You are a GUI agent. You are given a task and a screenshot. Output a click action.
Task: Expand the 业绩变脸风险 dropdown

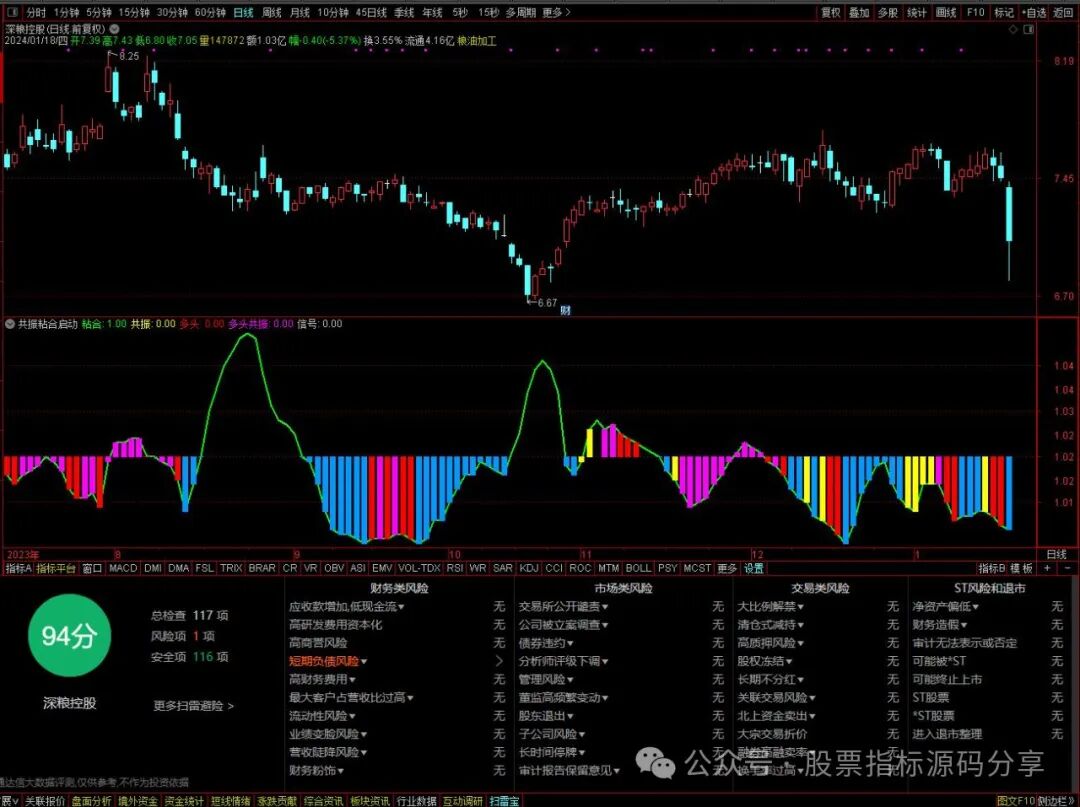[x=328, y=734]
